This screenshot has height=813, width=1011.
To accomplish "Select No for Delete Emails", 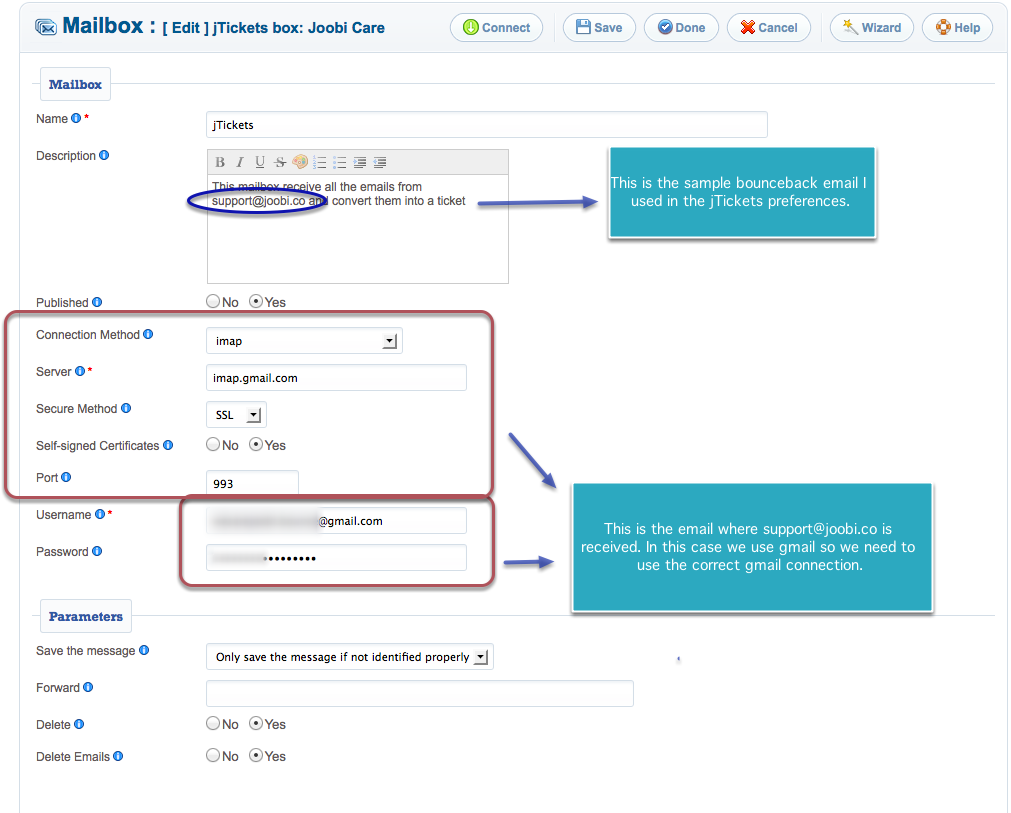I will click(x=213, y=756).
